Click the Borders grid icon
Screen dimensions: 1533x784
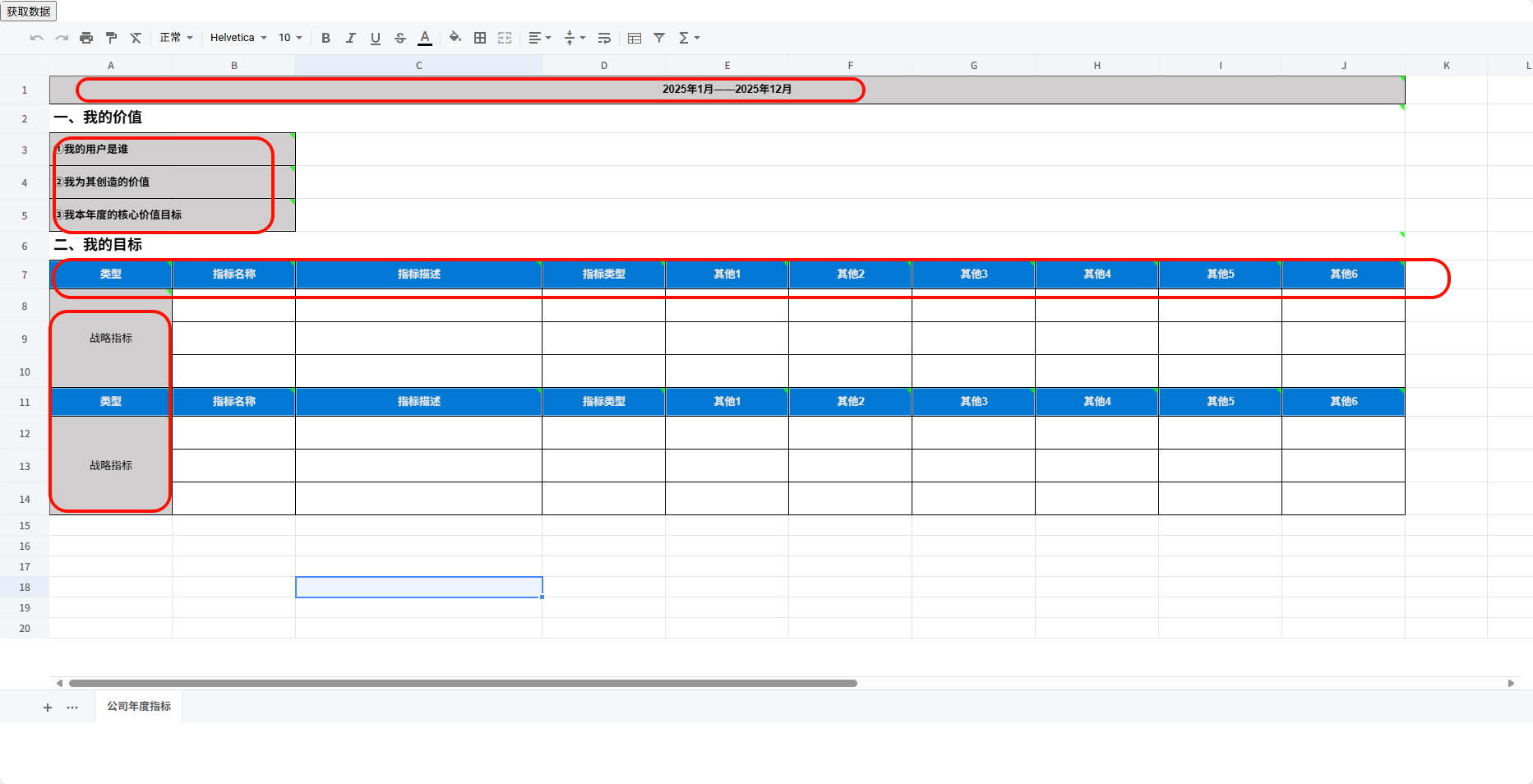coord(479,38)
